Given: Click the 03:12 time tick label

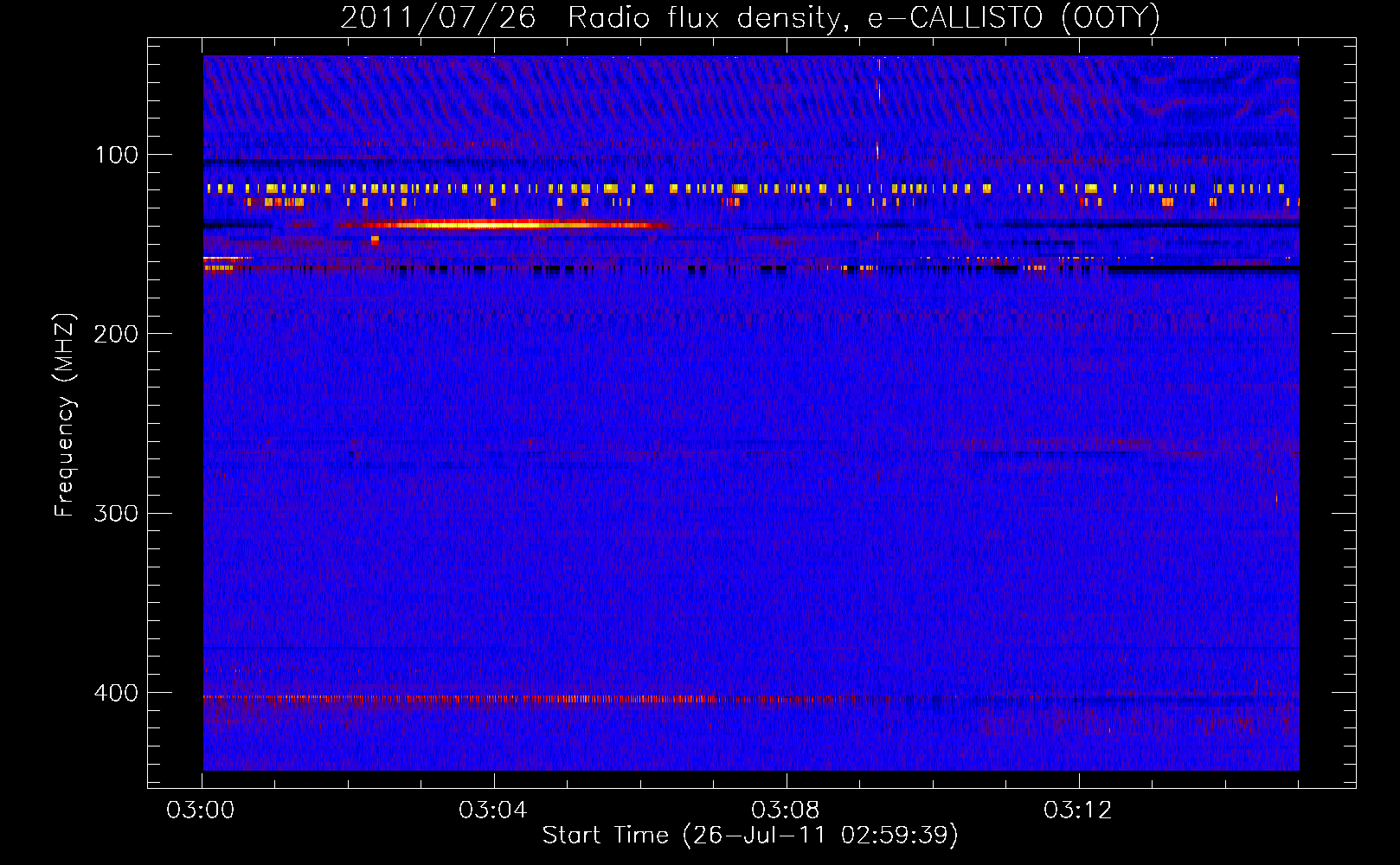Looking at the screenshot, I should point(1078,811).
